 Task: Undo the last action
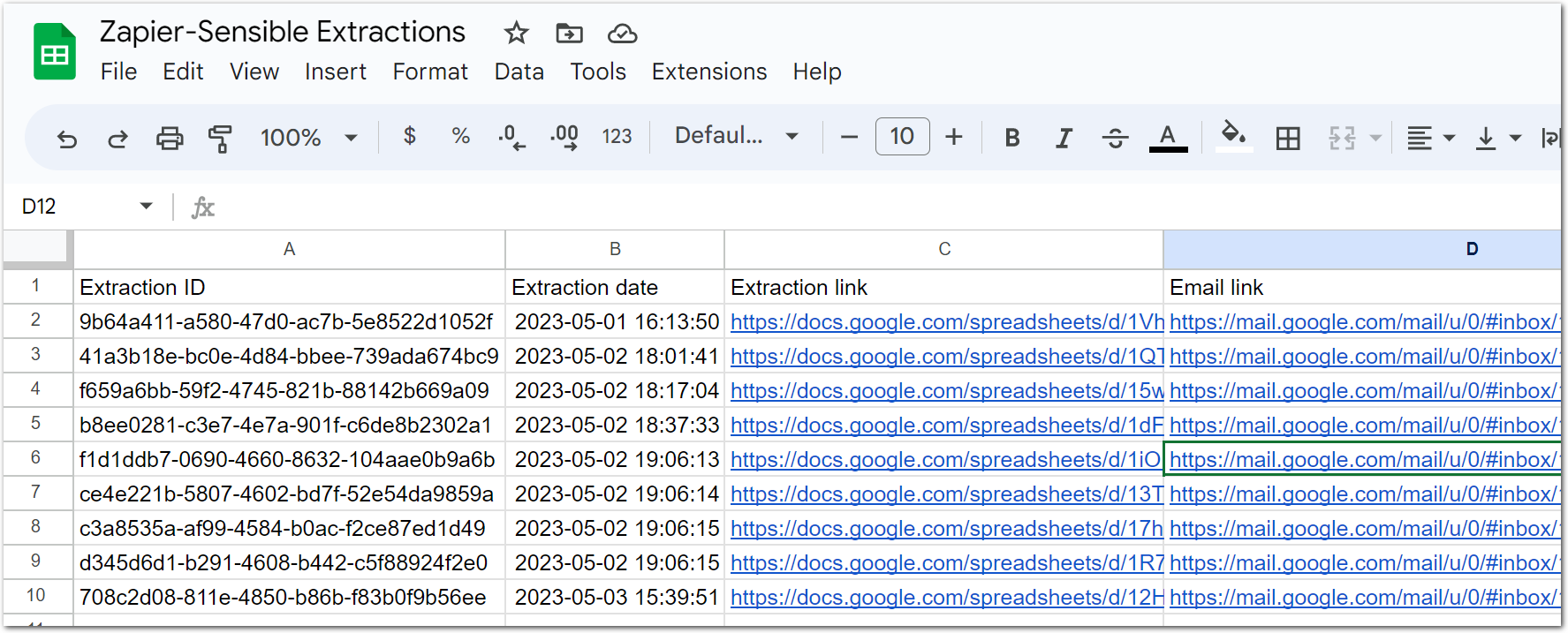click(x=67, y=138)
